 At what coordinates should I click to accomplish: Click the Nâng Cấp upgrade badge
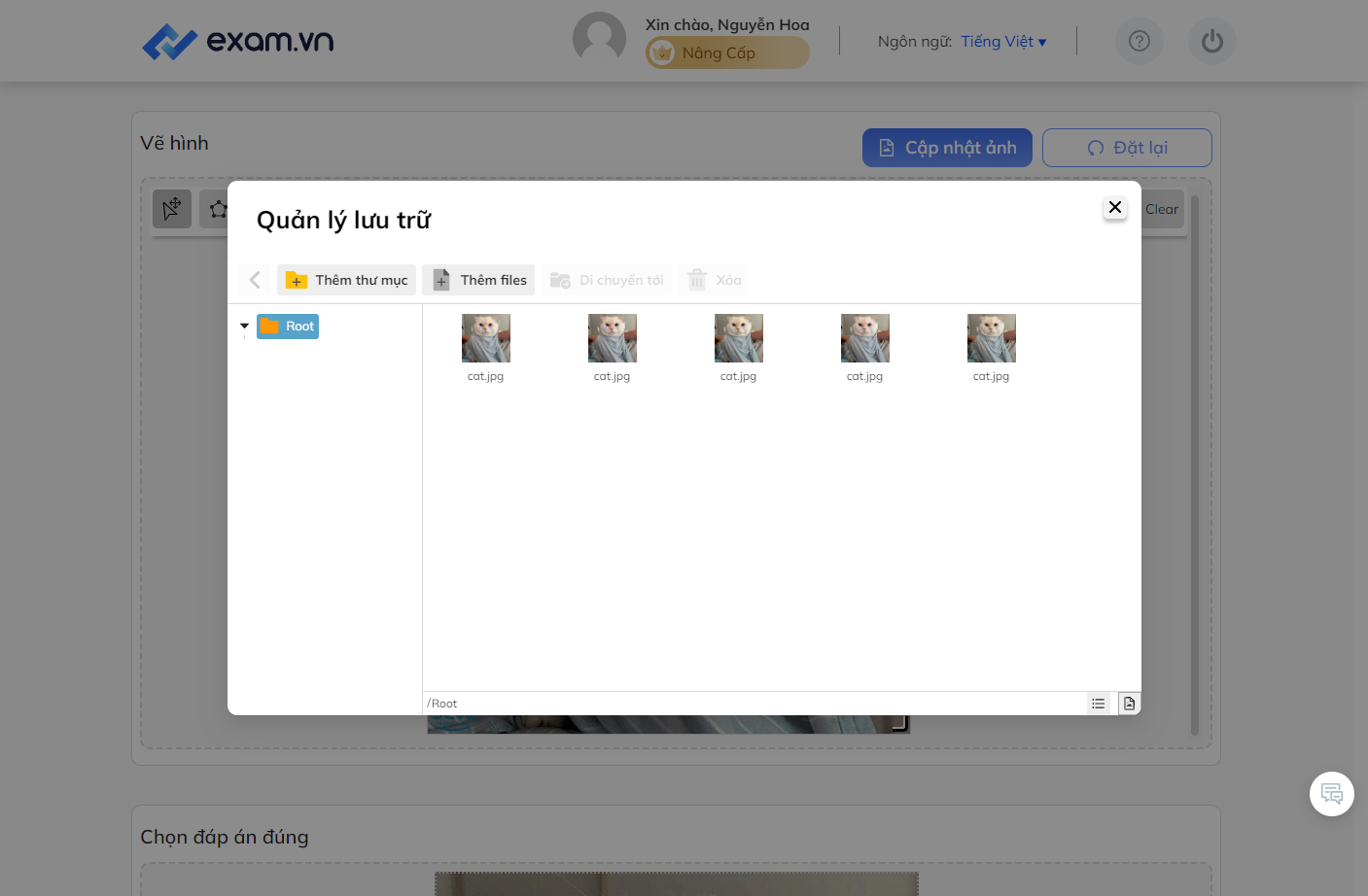pos(727,52)
